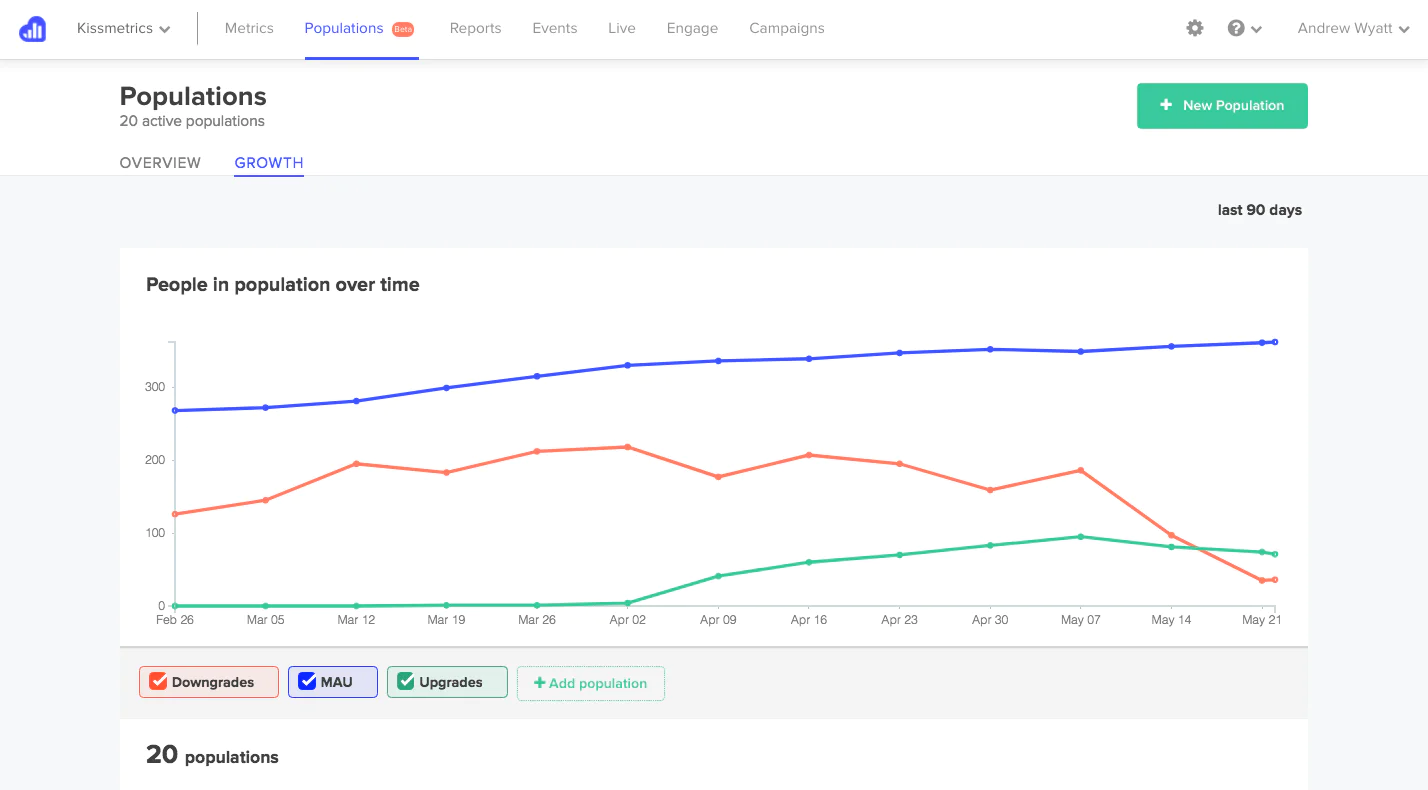Viewport: 1428px width, 790px height.
Task: Click Downgrades point at May 14
Action: [1171, 535]
